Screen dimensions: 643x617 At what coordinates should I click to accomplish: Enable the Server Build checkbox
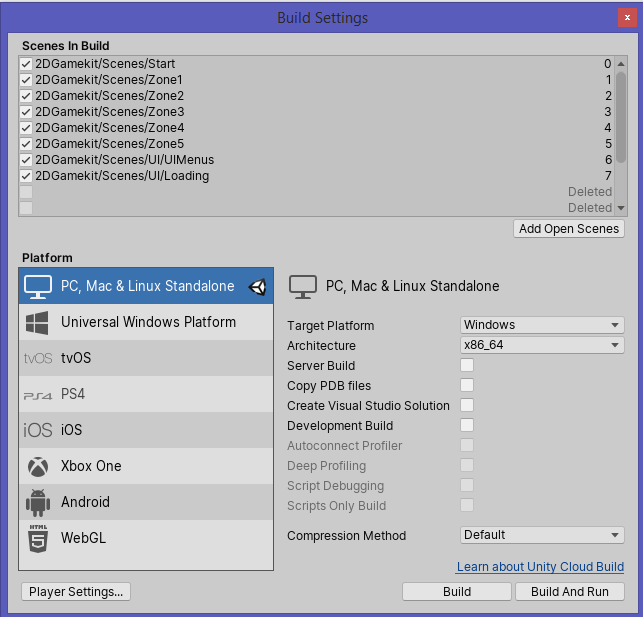point(467,365)
